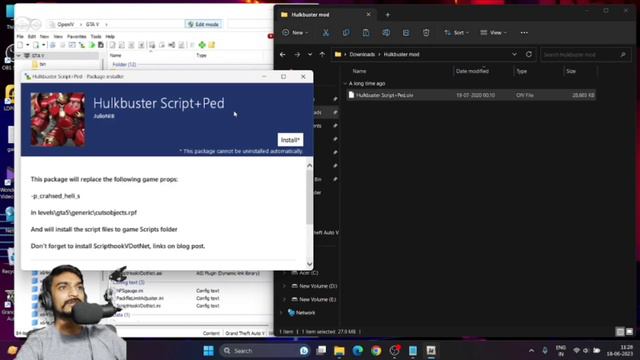The width and height of the screenshot is (640, 360).
Task: Open Favorites menu in OpenIV
Action: [76, 36]
